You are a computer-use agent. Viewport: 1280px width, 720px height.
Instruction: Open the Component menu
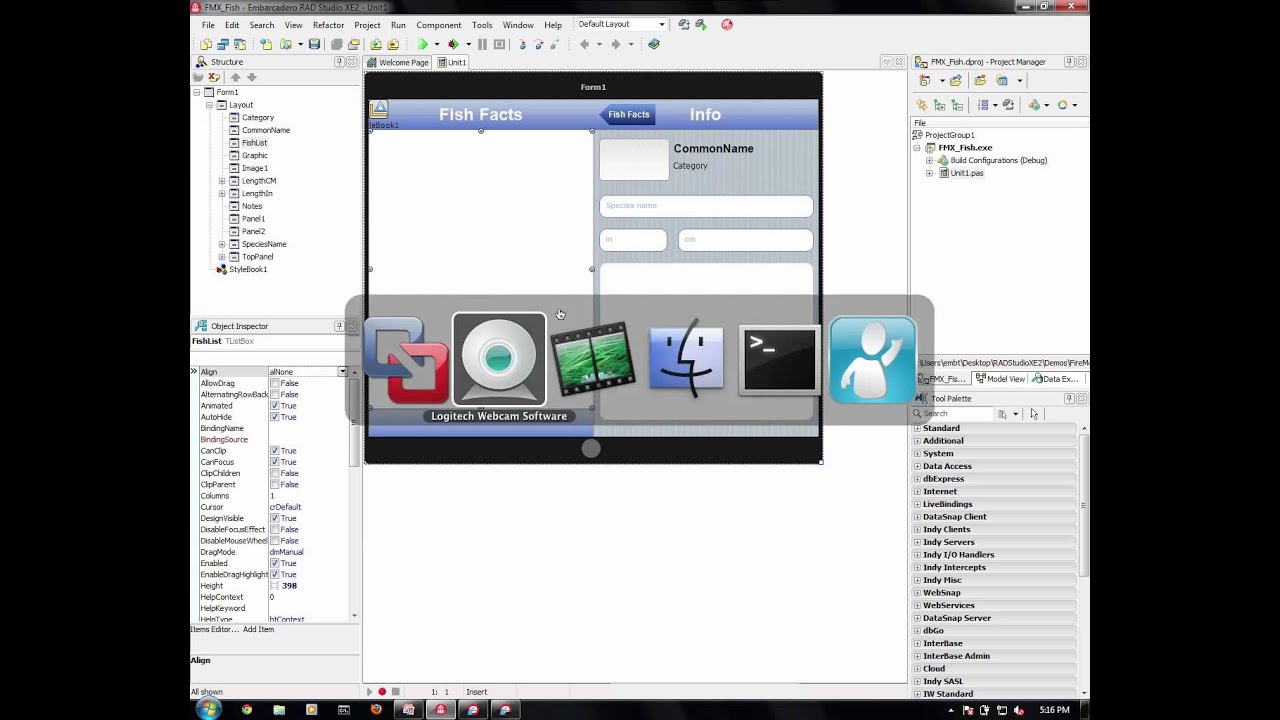click(438, 25)
